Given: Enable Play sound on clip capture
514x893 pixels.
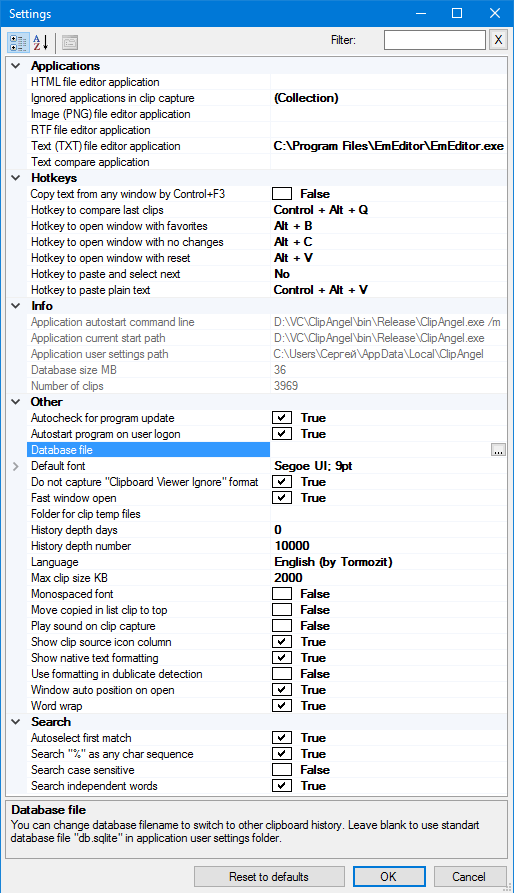Looking at the screenshot, I should [x=282, y=625].
